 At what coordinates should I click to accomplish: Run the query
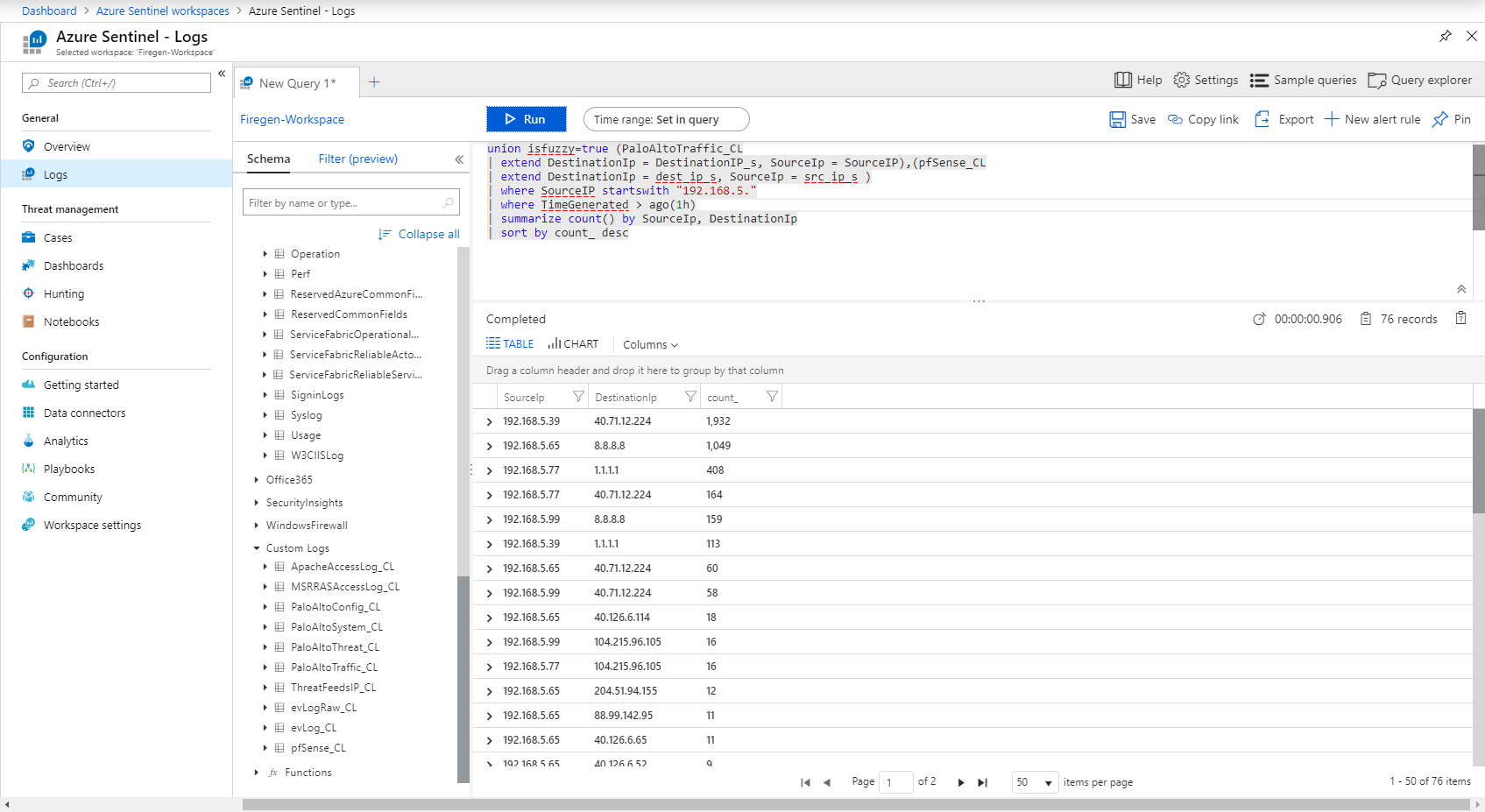click(x=526, y=119)
